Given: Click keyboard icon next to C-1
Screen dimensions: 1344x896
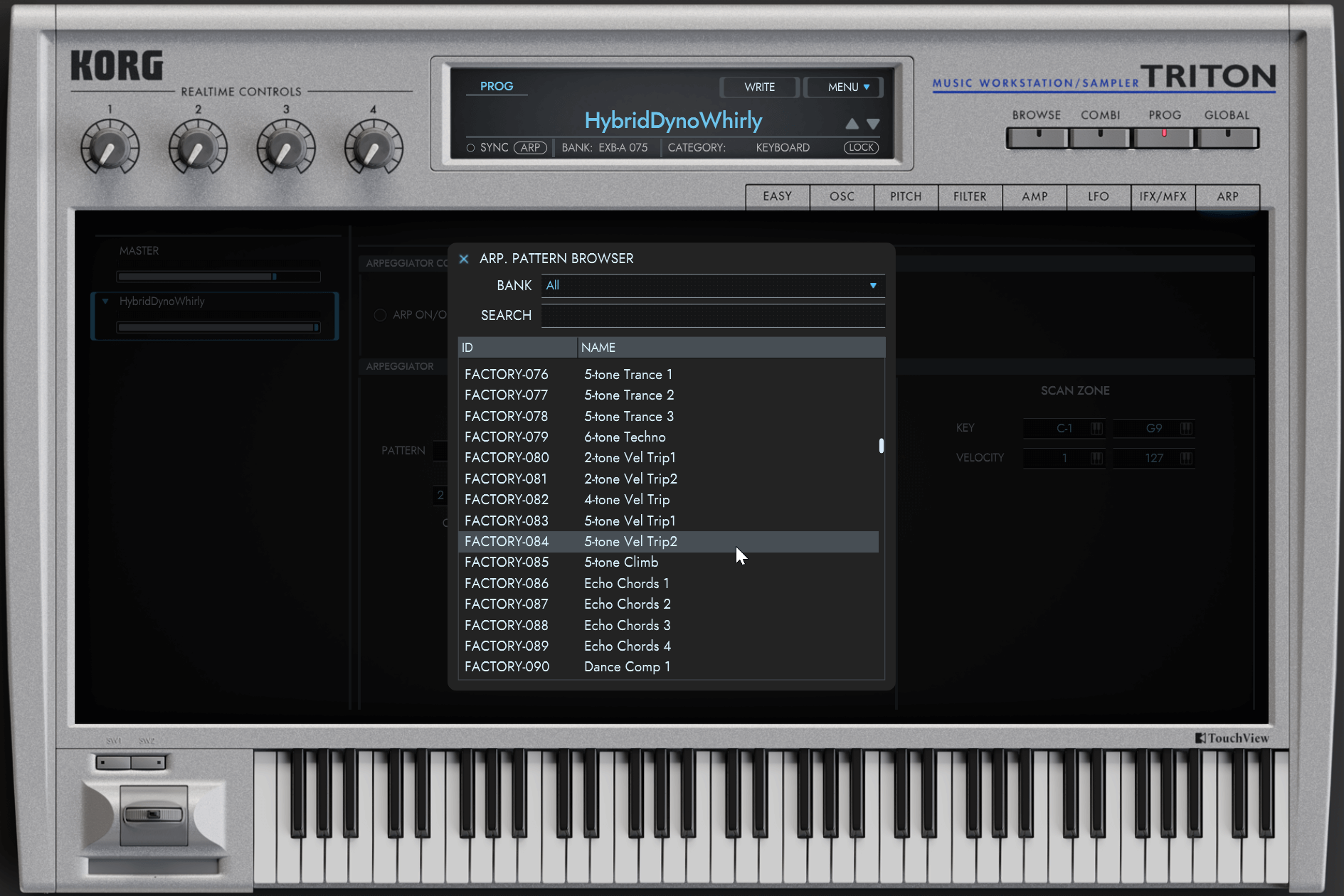Looking at the screenshot, I should point(1097,428).
